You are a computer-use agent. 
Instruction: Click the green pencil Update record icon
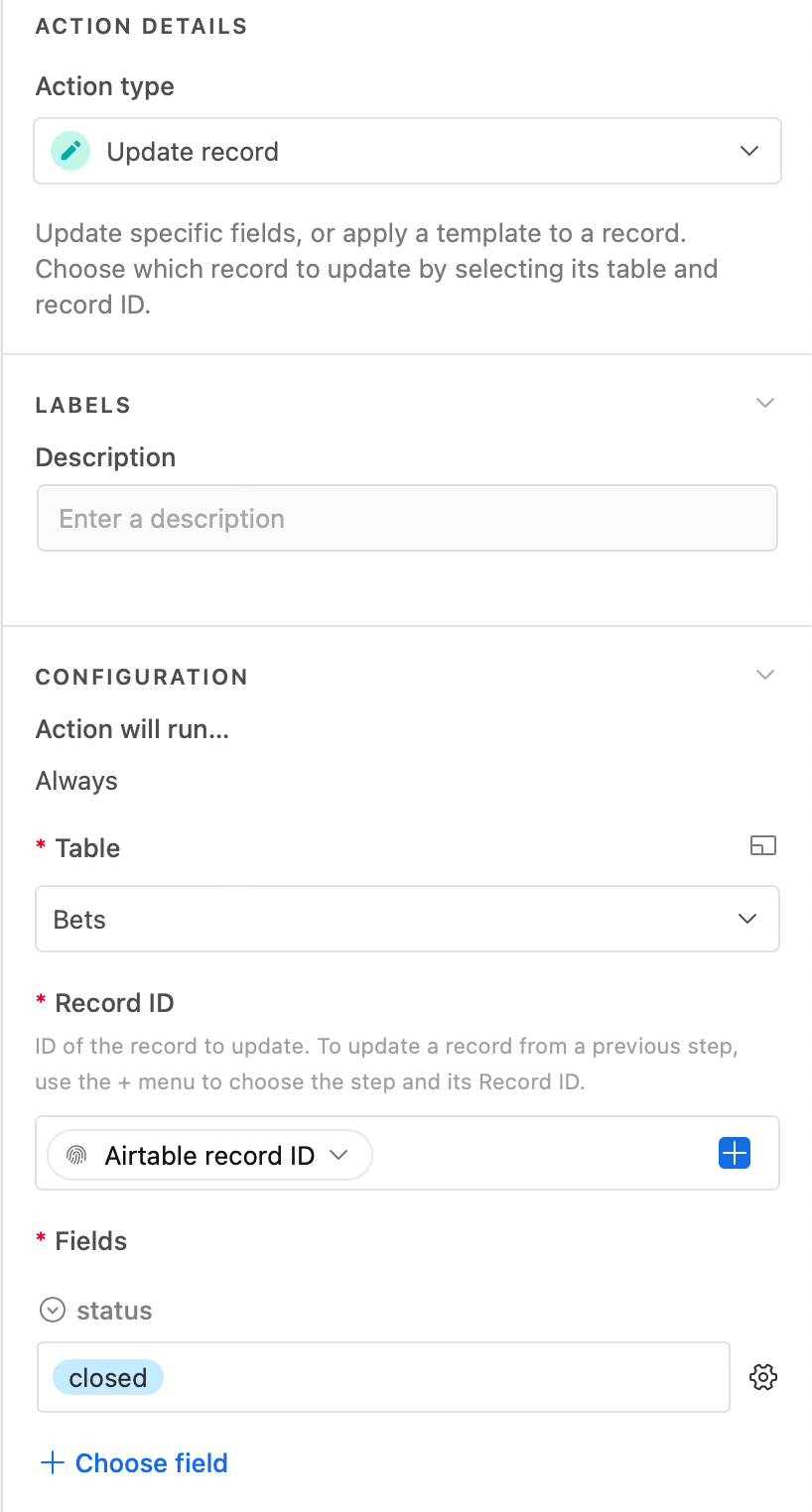coord(70,151)
